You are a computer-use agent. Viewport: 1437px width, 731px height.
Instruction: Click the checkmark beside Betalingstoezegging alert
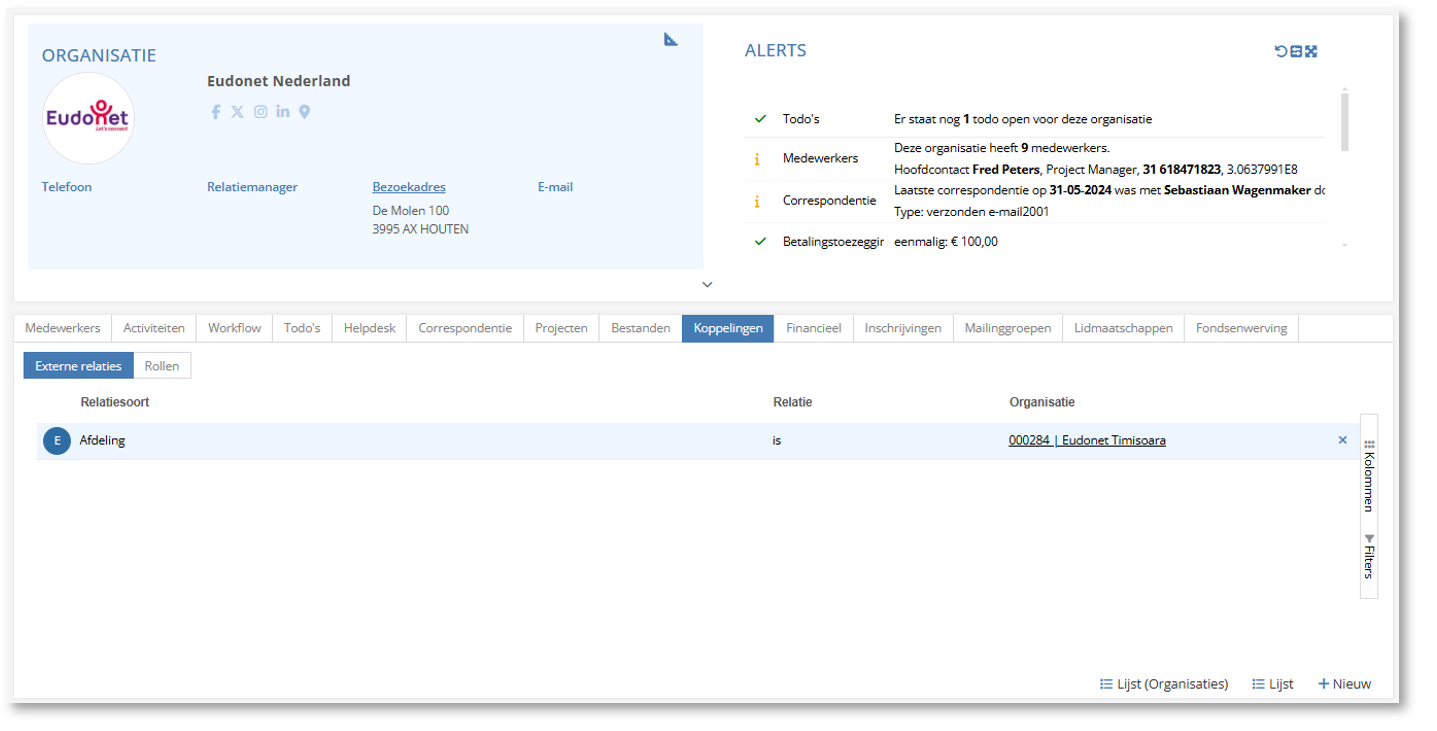[760, 241]
